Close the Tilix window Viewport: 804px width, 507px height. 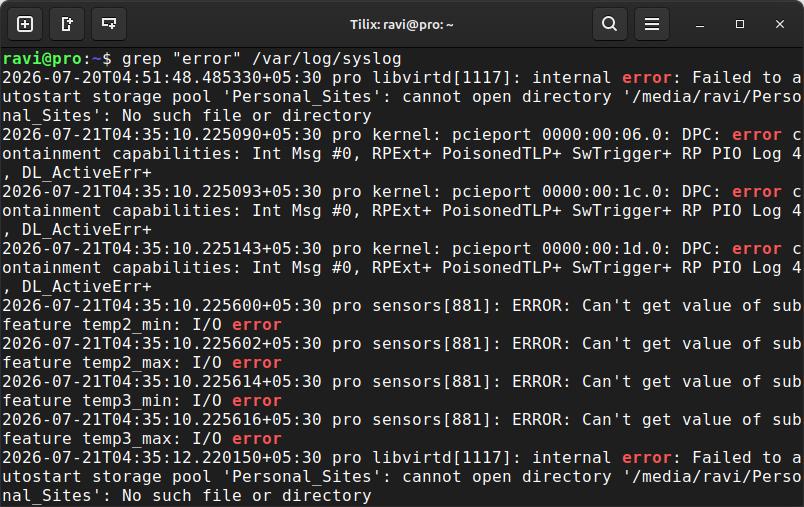click(780, 24)
